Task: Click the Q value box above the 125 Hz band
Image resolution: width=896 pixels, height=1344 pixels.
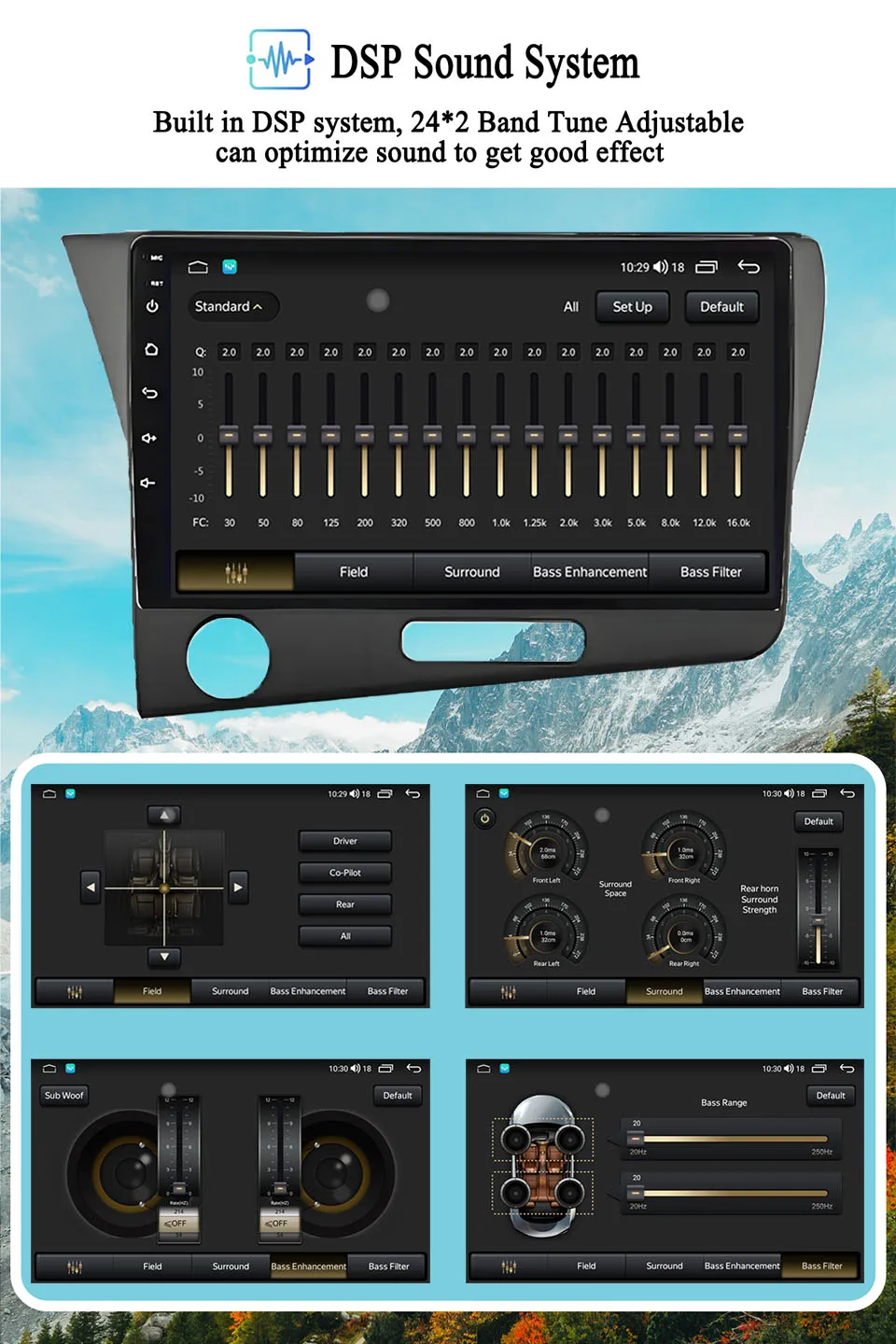Action: point(330,352)
